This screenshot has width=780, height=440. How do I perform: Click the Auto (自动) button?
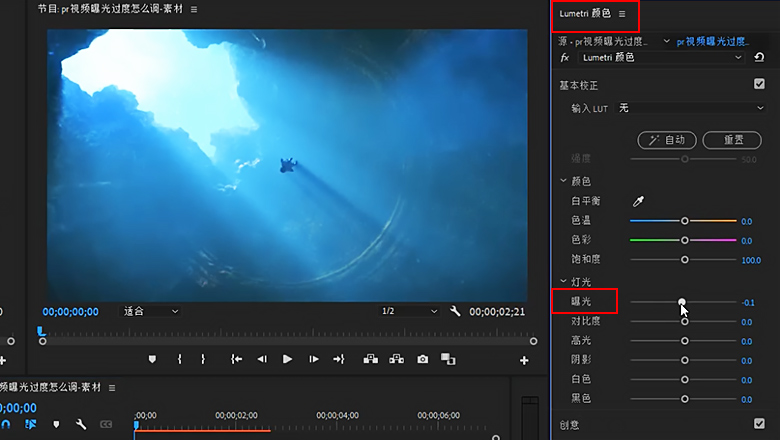coord(667,140)
